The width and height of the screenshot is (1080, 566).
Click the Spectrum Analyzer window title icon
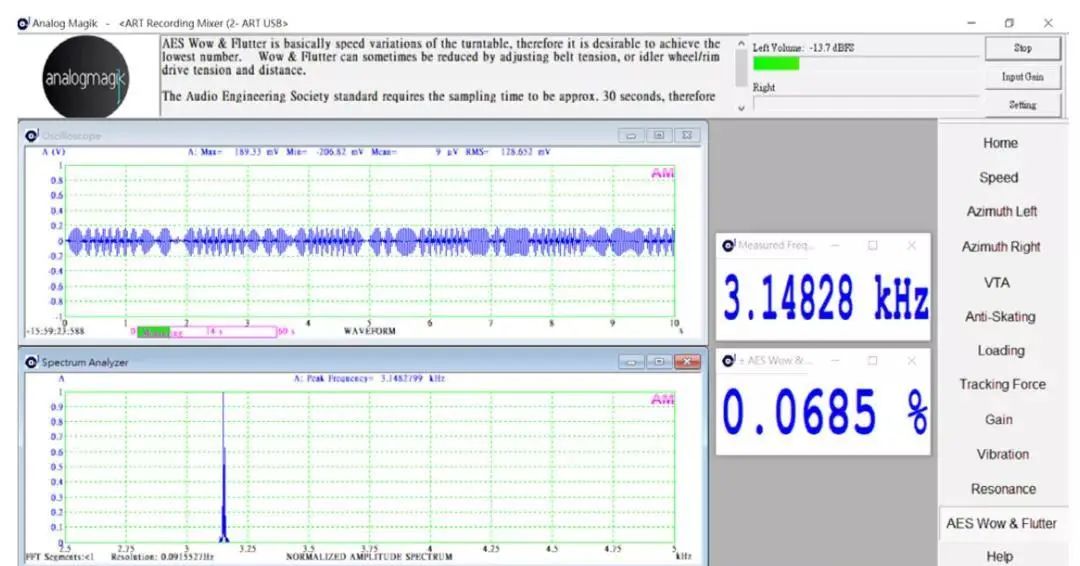click(x=32, y=362)
